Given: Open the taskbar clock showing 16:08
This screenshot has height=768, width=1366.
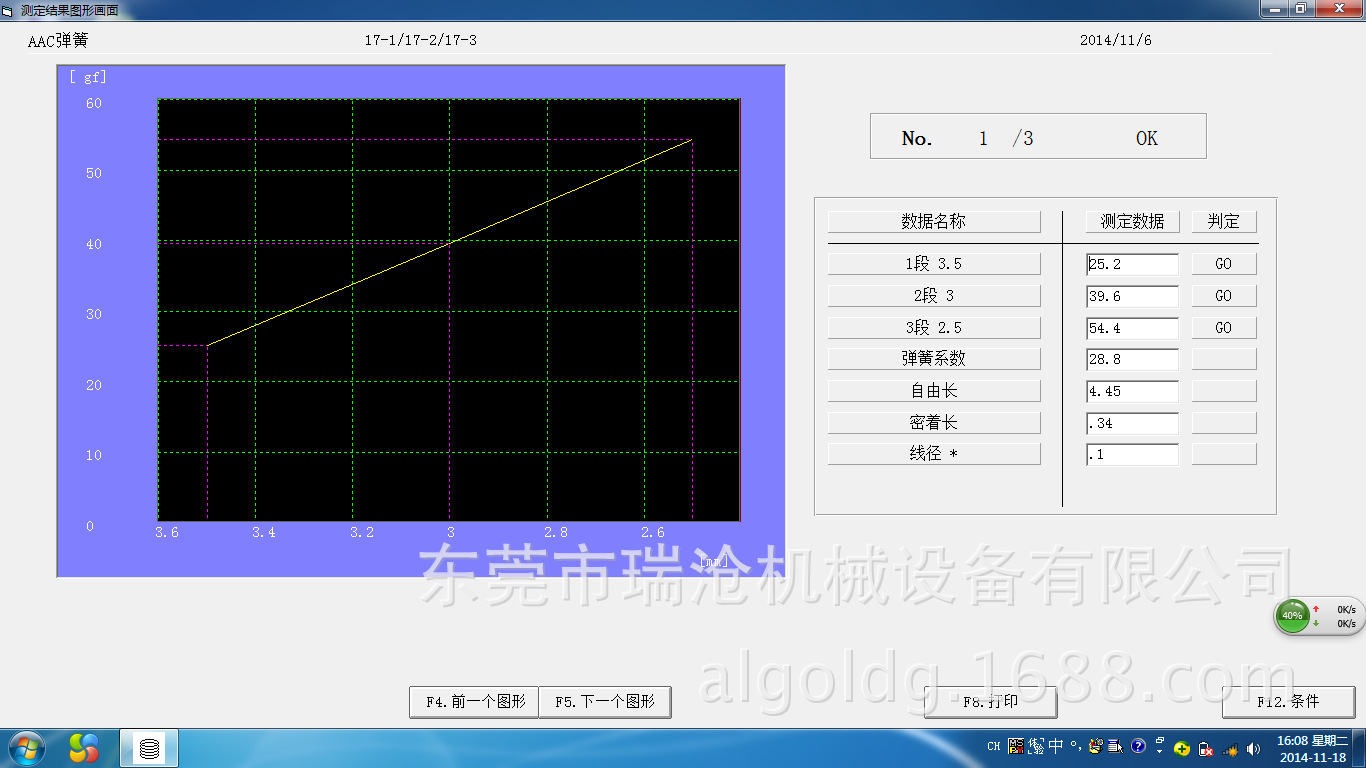Looking at the screenshot, I should click(x=1313, y=749).
